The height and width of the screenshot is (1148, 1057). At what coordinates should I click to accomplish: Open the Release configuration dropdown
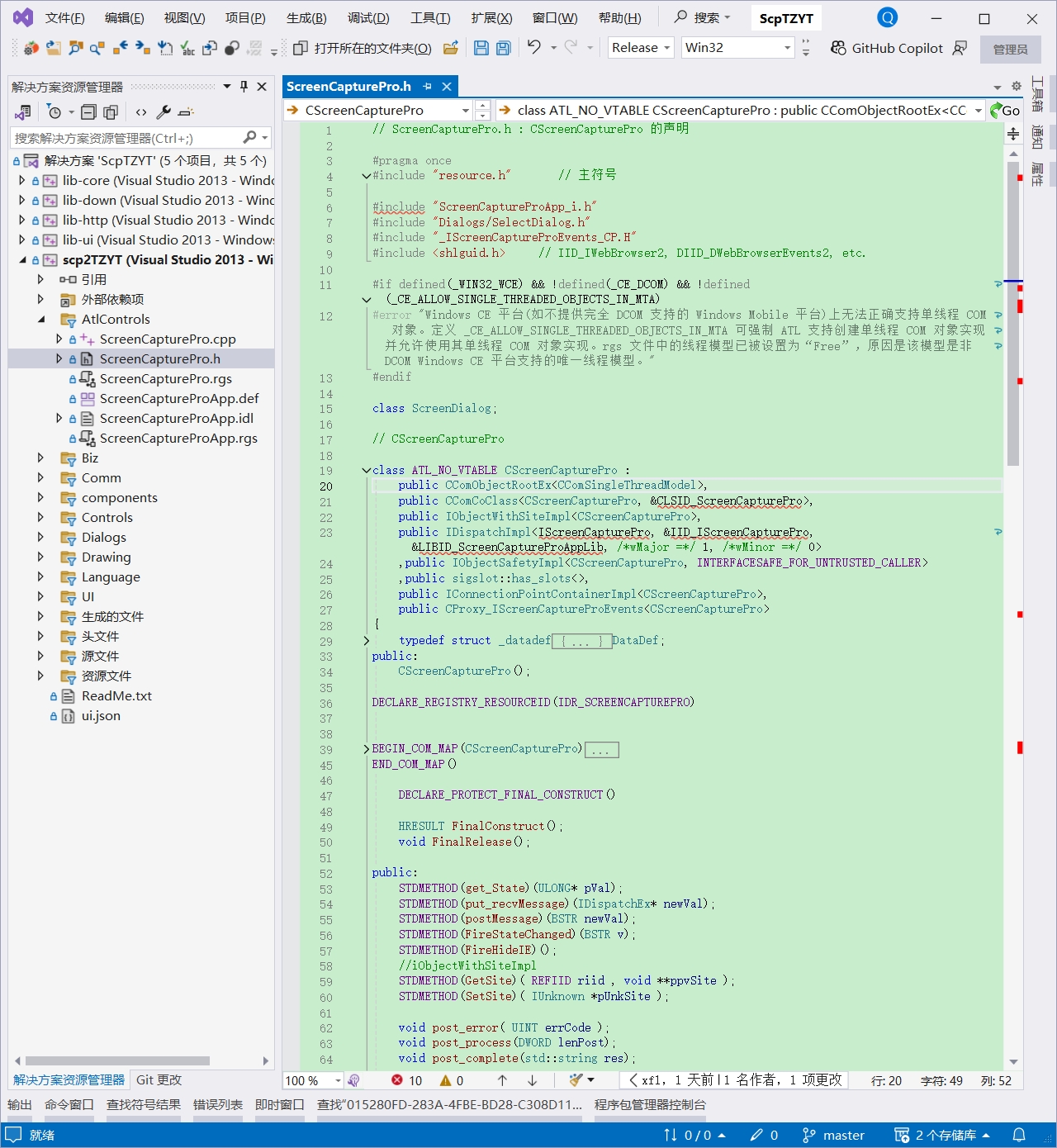coord(641,48)
